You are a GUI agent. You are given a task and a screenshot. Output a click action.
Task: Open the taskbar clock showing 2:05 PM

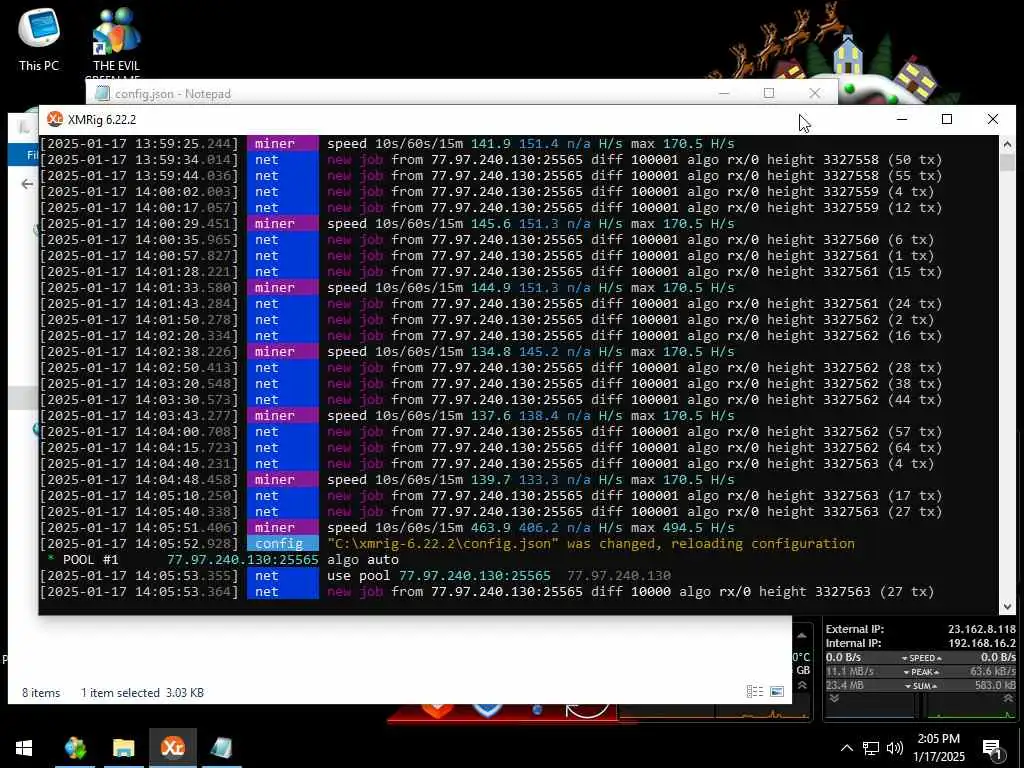tap(938, 748)
